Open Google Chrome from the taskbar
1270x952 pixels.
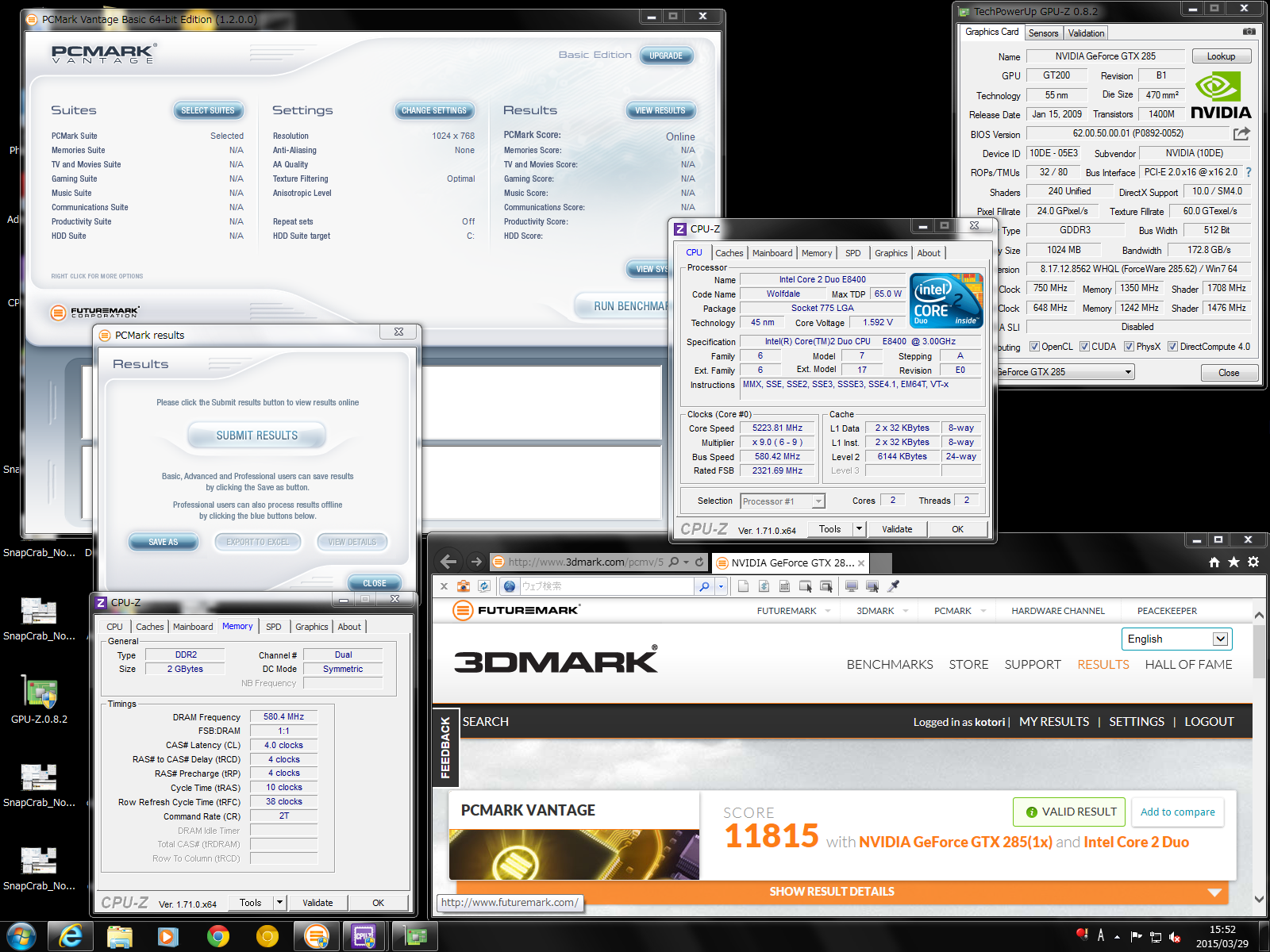[218, 937]
